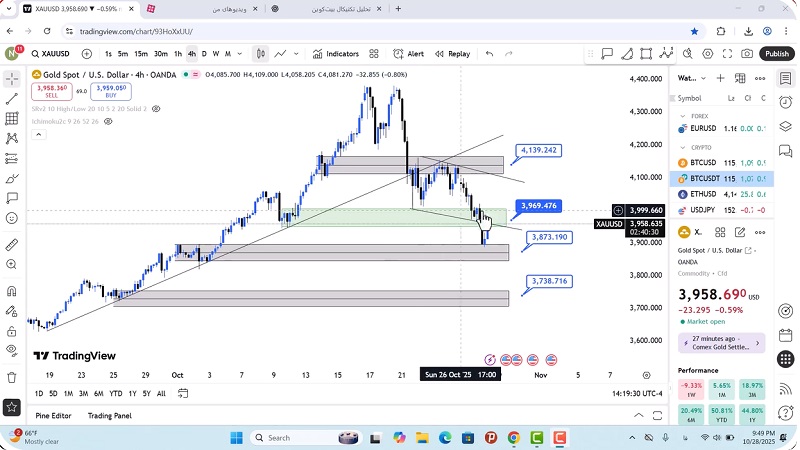Switch to the 1h timeframe

[x=178, y=54]
